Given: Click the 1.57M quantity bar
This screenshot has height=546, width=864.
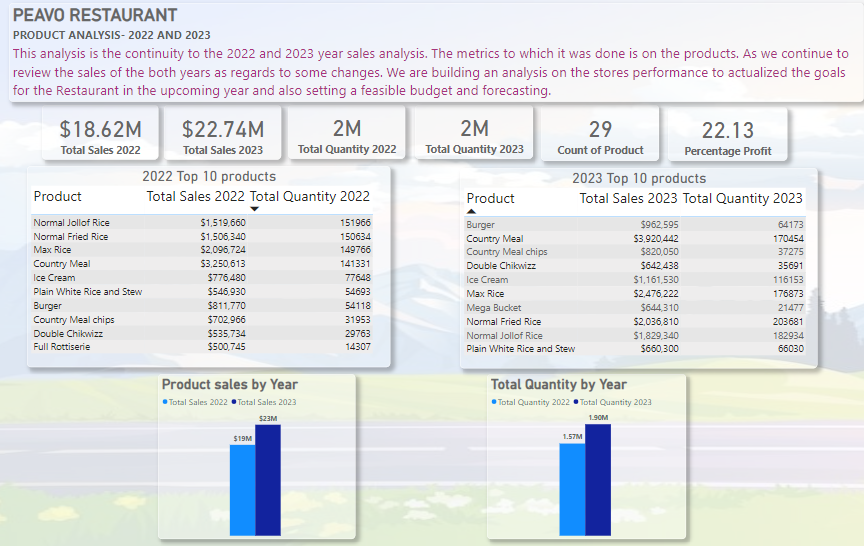Looking at the screenshot, I should pos(572,489).
